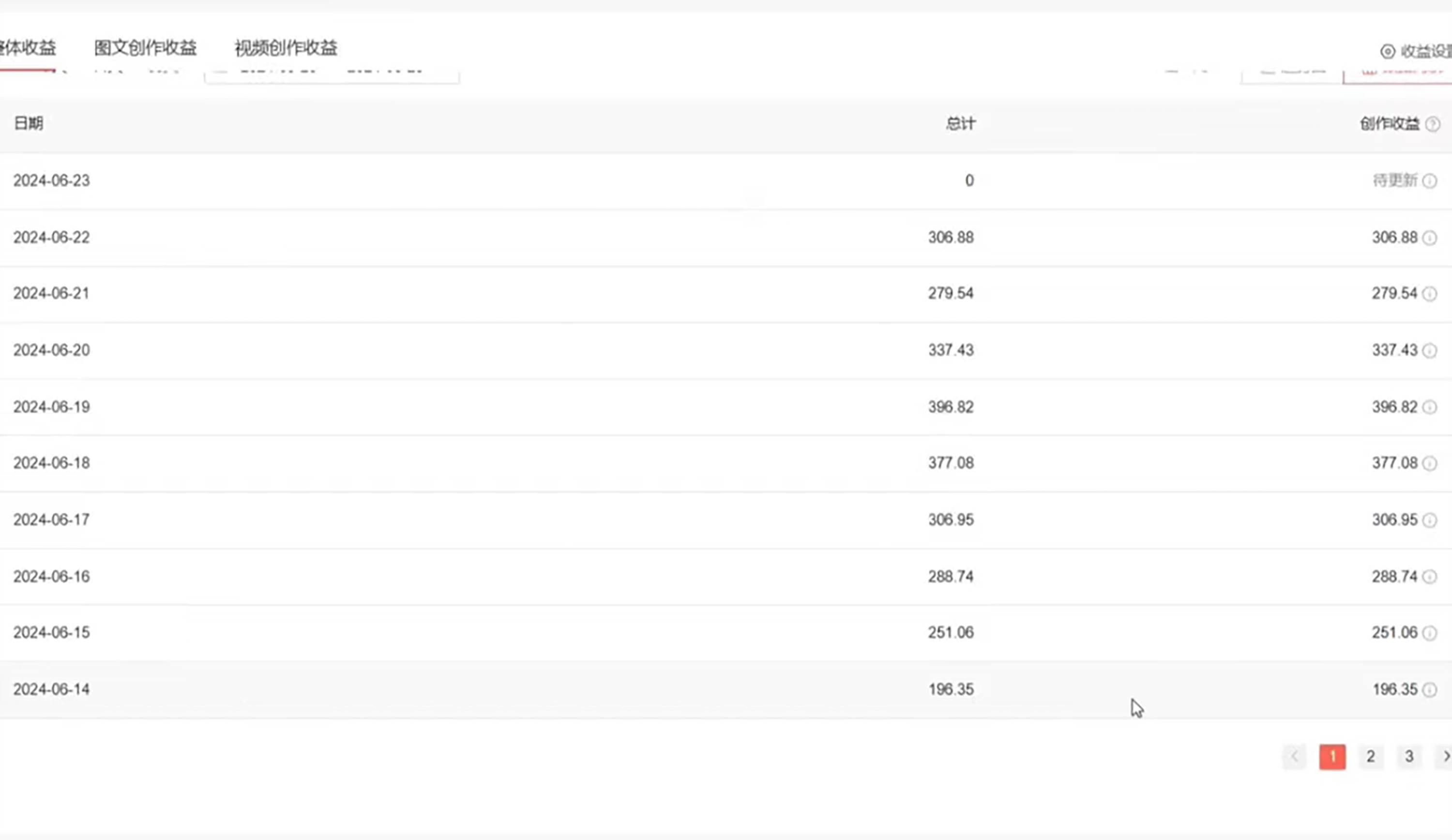Click info icon in 2024-06-18 row
Image resolution: width=1452 pixels, height=840 pixels.
click(1430, 463)
